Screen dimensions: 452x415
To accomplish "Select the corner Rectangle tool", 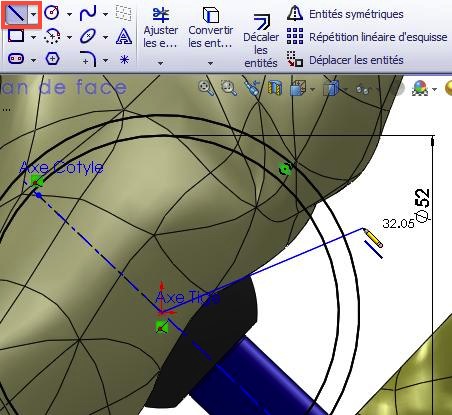I will pyautogui.click(x=16, y=36).
